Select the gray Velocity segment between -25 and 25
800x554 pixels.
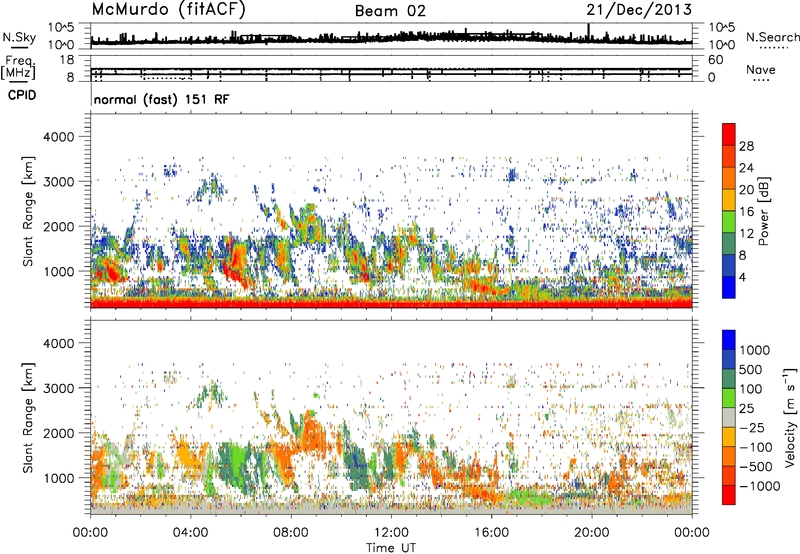click(729, 417)
